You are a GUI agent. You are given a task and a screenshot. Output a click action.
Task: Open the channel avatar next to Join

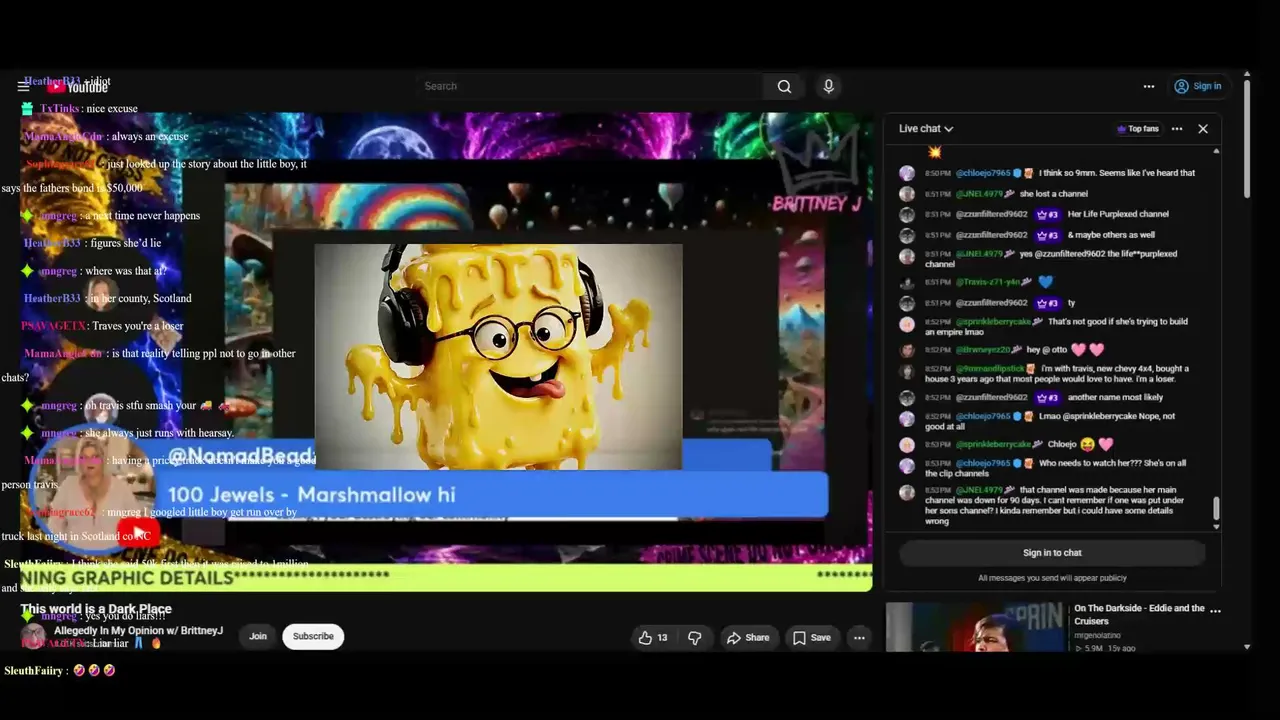click(34, 636)
